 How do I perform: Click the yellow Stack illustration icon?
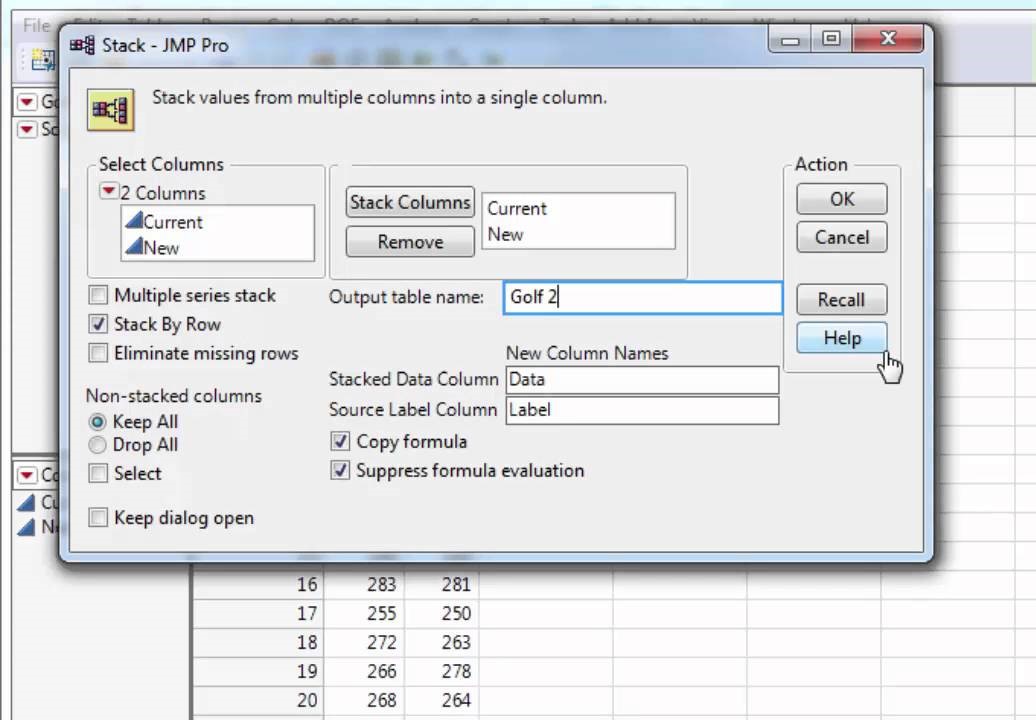[x=110, y=110]
